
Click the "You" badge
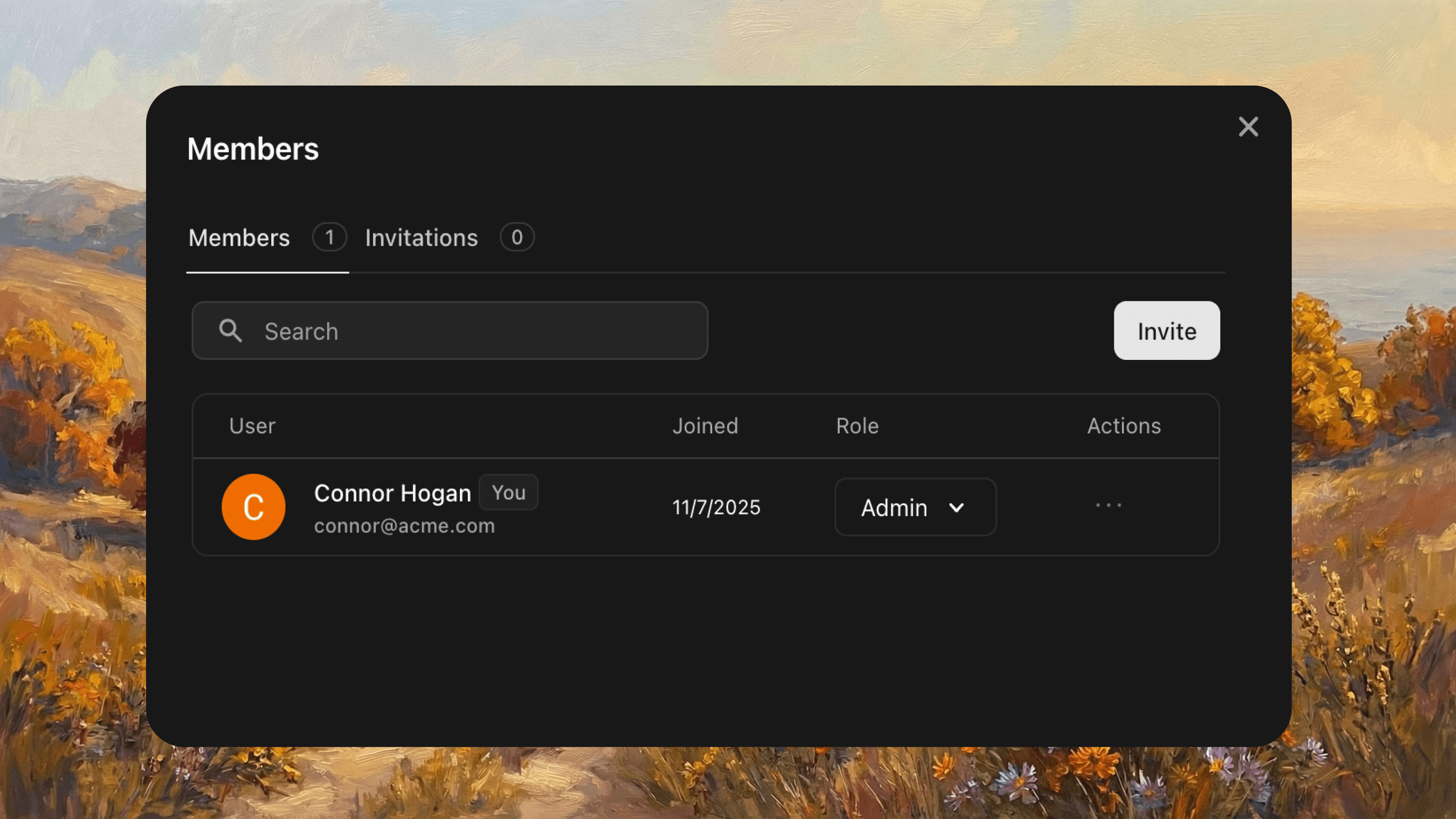click(508, 492)
